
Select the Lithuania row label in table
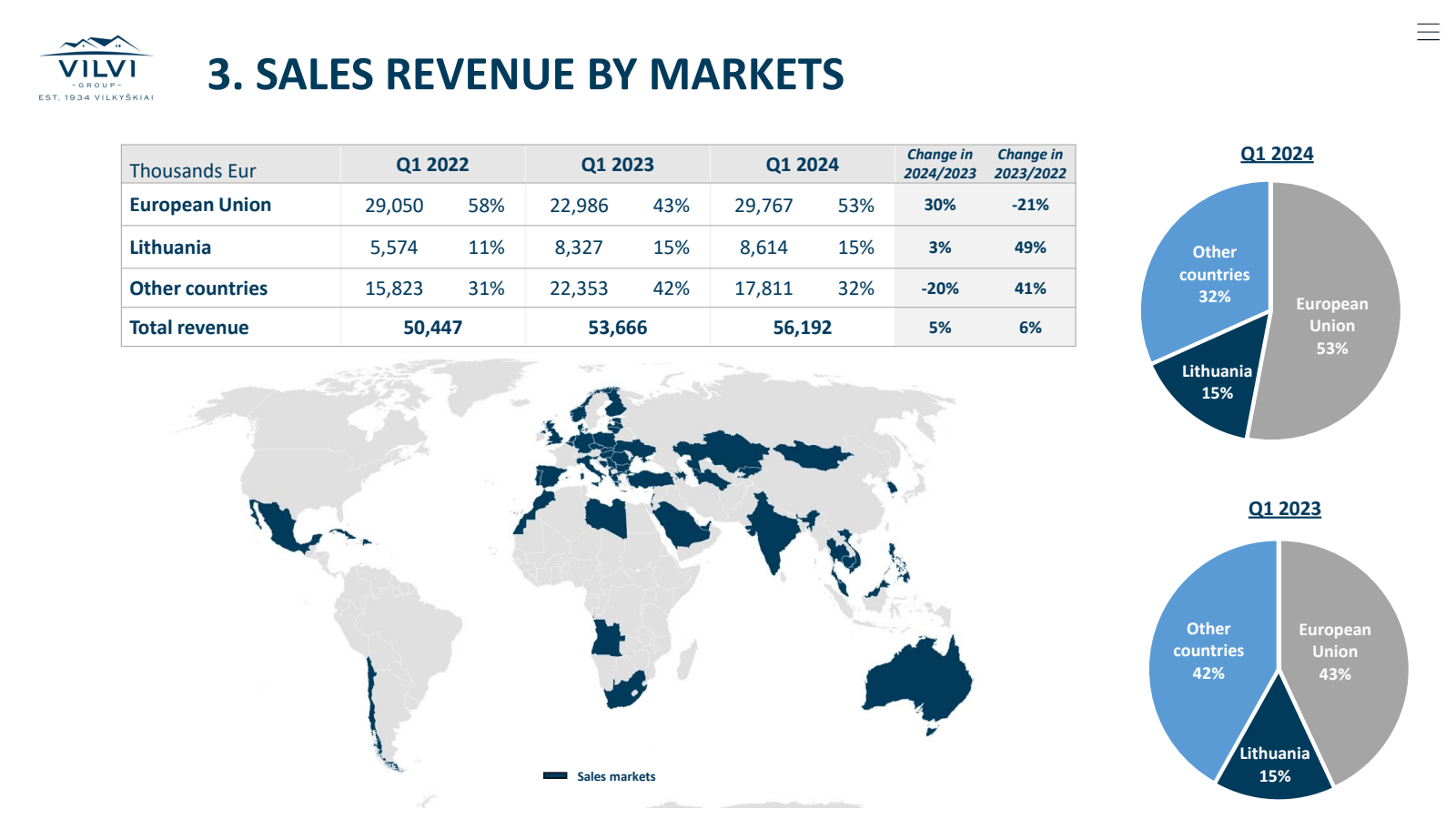[170, 248]
